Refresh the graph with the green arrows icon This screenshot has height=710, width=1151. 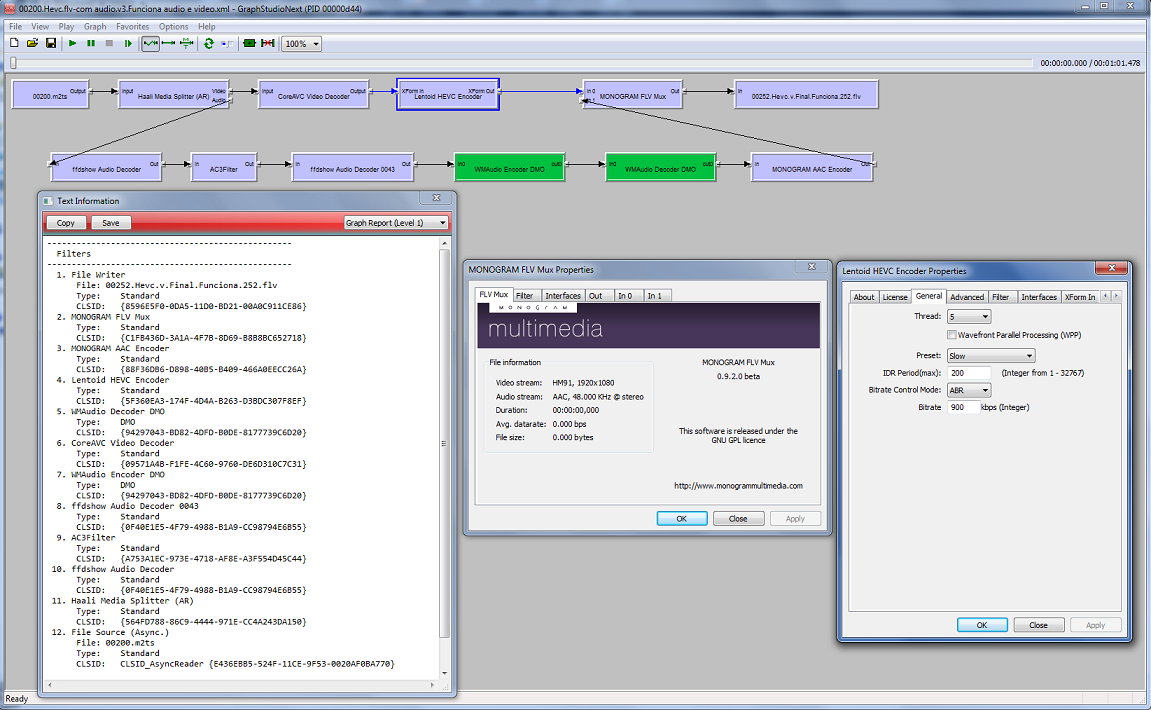point(209,43)
